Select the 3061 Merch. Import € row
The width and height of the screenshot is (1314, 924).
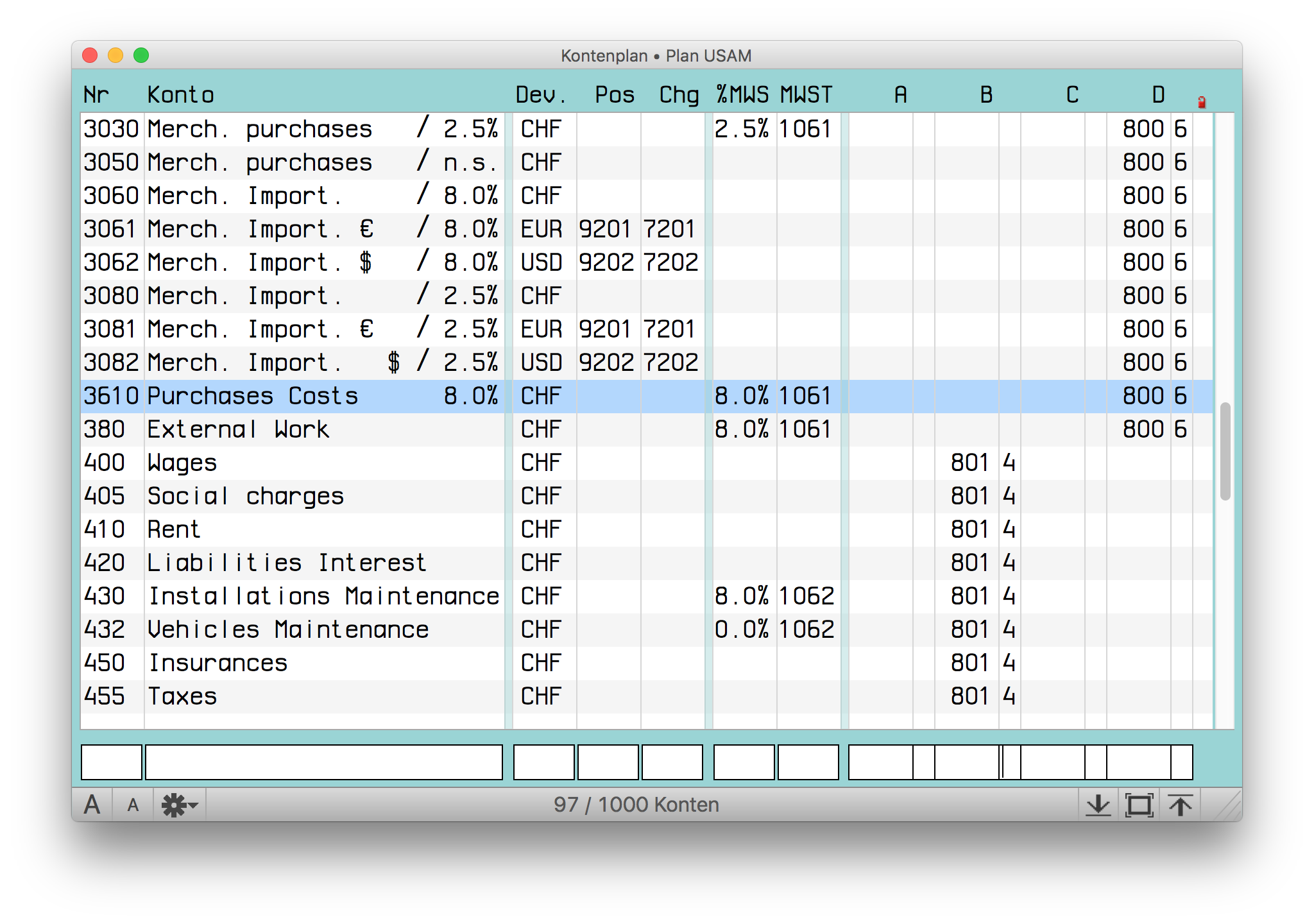321,229
